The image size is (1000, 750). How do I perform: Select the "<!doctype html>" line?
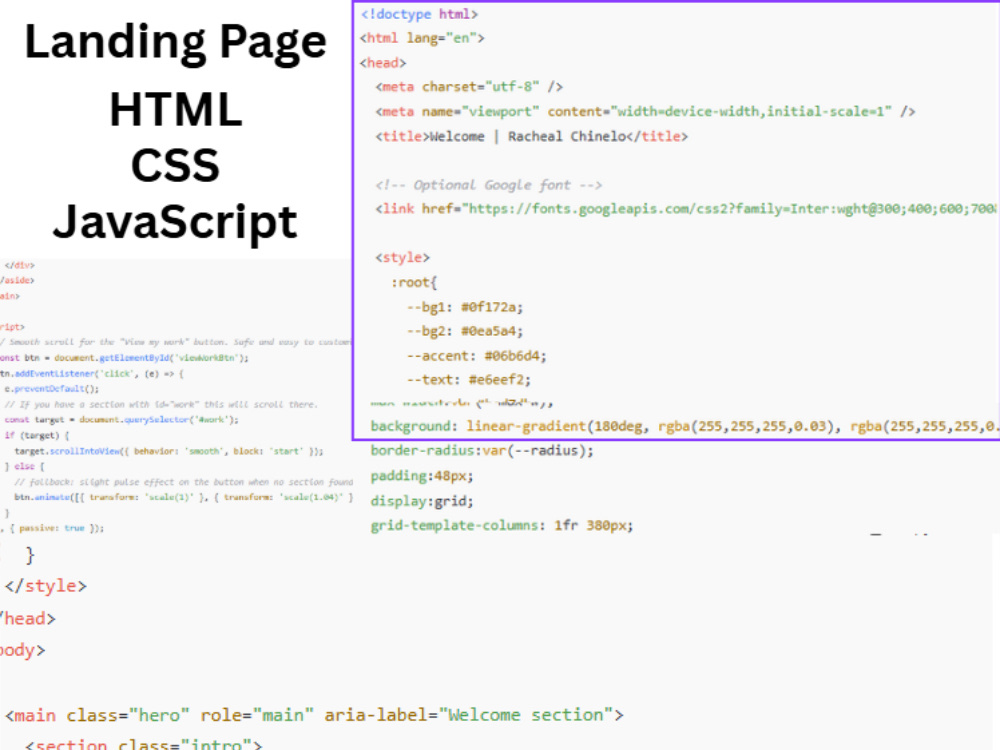(419, 14)
